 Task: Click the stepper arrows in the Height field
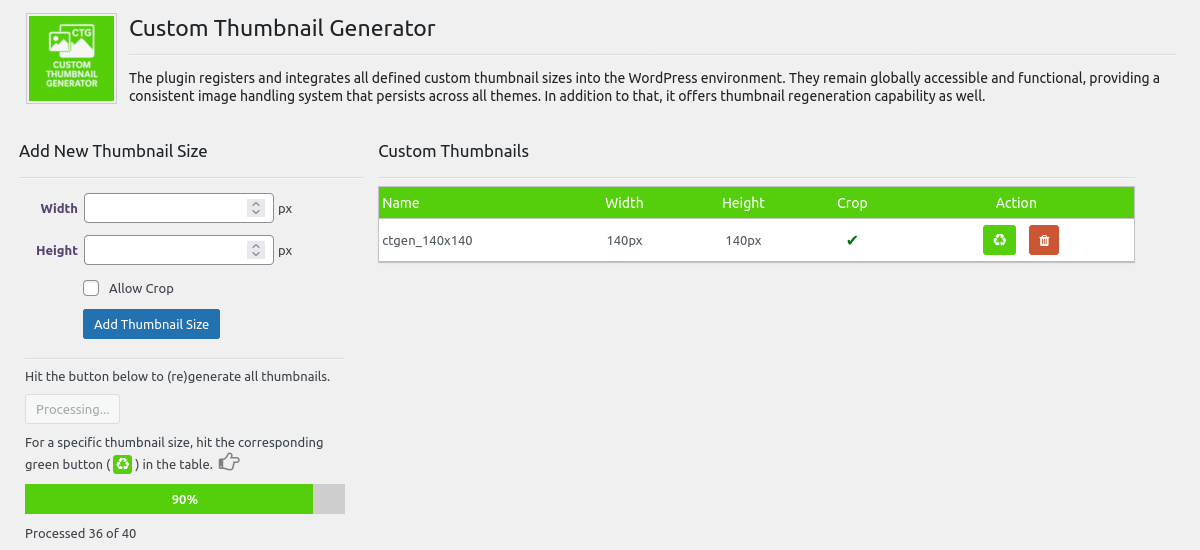pos(256,250)
